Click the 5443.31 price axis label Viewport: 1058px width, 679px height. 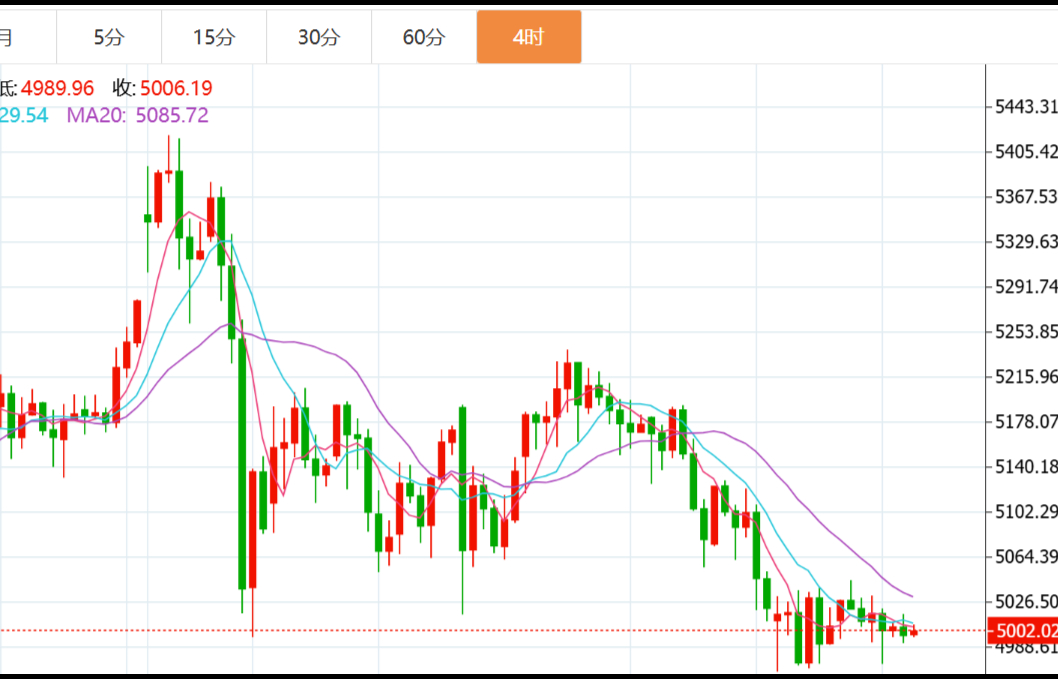pyautogui.click(x=1024, y=107)
